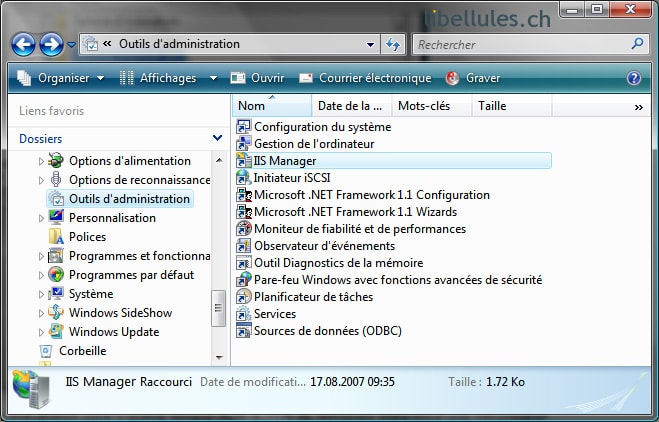Select the Outil Diagnostics de la mémoire icon
This screenshot has height=422, width=659.
pos(243,263)
